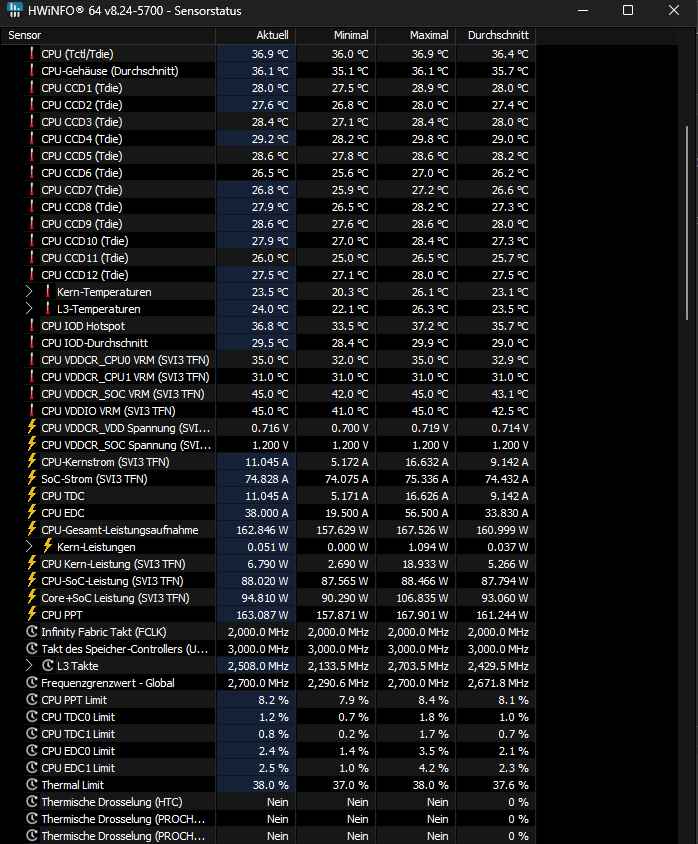Click the 38.0 % Thermal Limit value

(x=271, y=785)
